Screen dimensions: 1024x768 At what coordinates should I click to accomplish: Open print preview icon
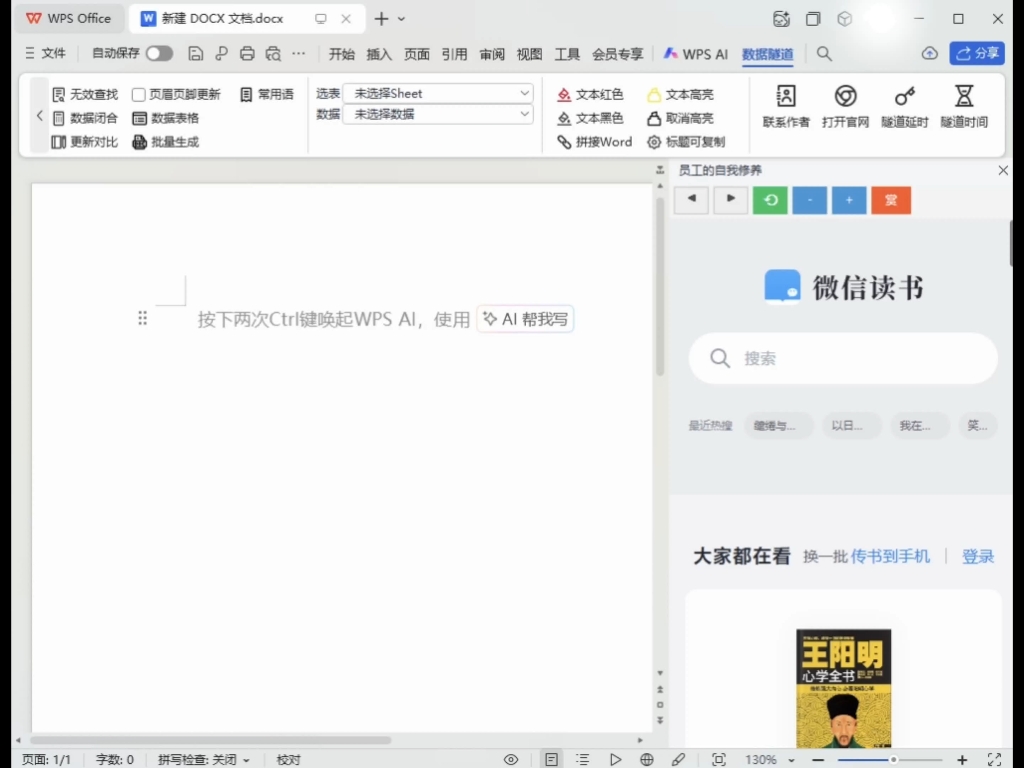click(x=273, y=54)
